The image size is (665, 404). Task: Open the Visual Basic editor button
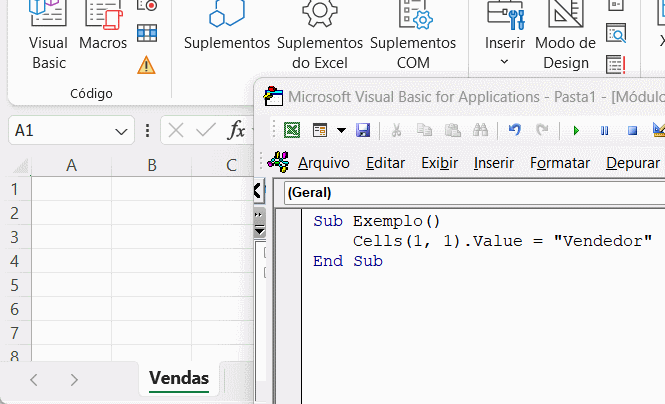47,38
